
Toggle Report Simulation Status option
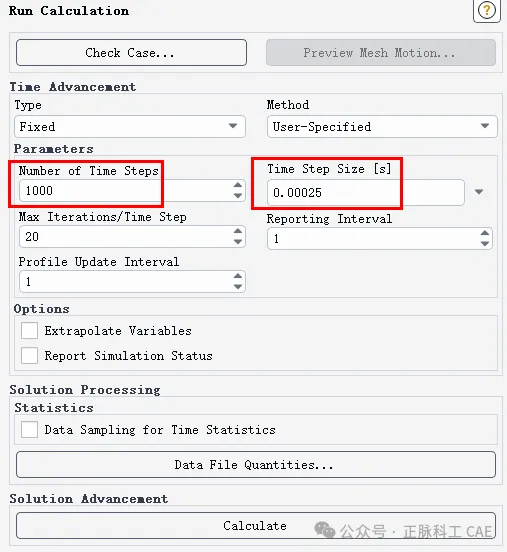[x=29, y=356]
